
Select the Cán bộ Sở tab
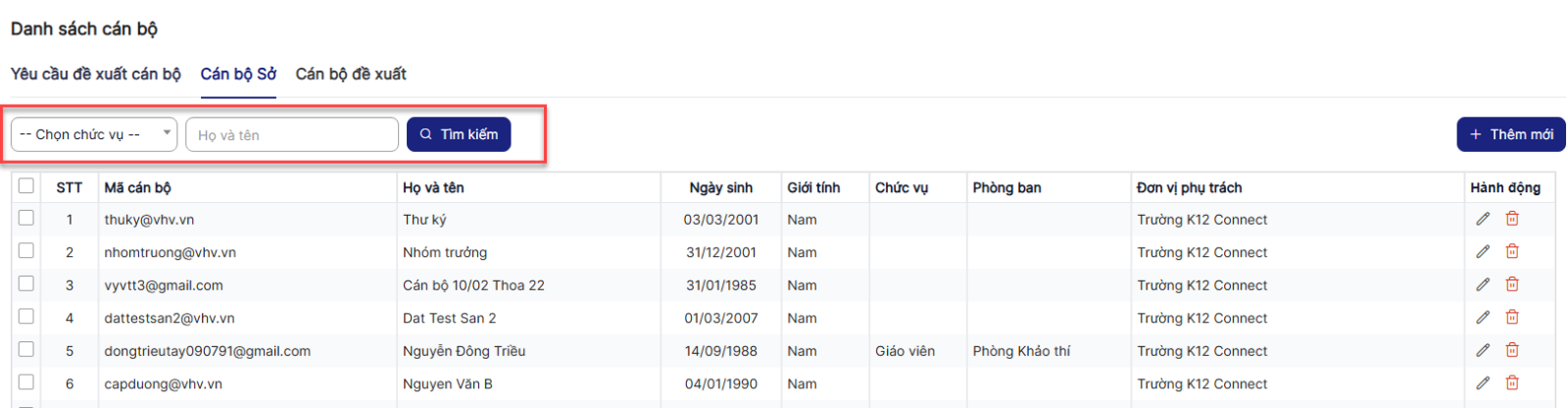pos(238,74)
